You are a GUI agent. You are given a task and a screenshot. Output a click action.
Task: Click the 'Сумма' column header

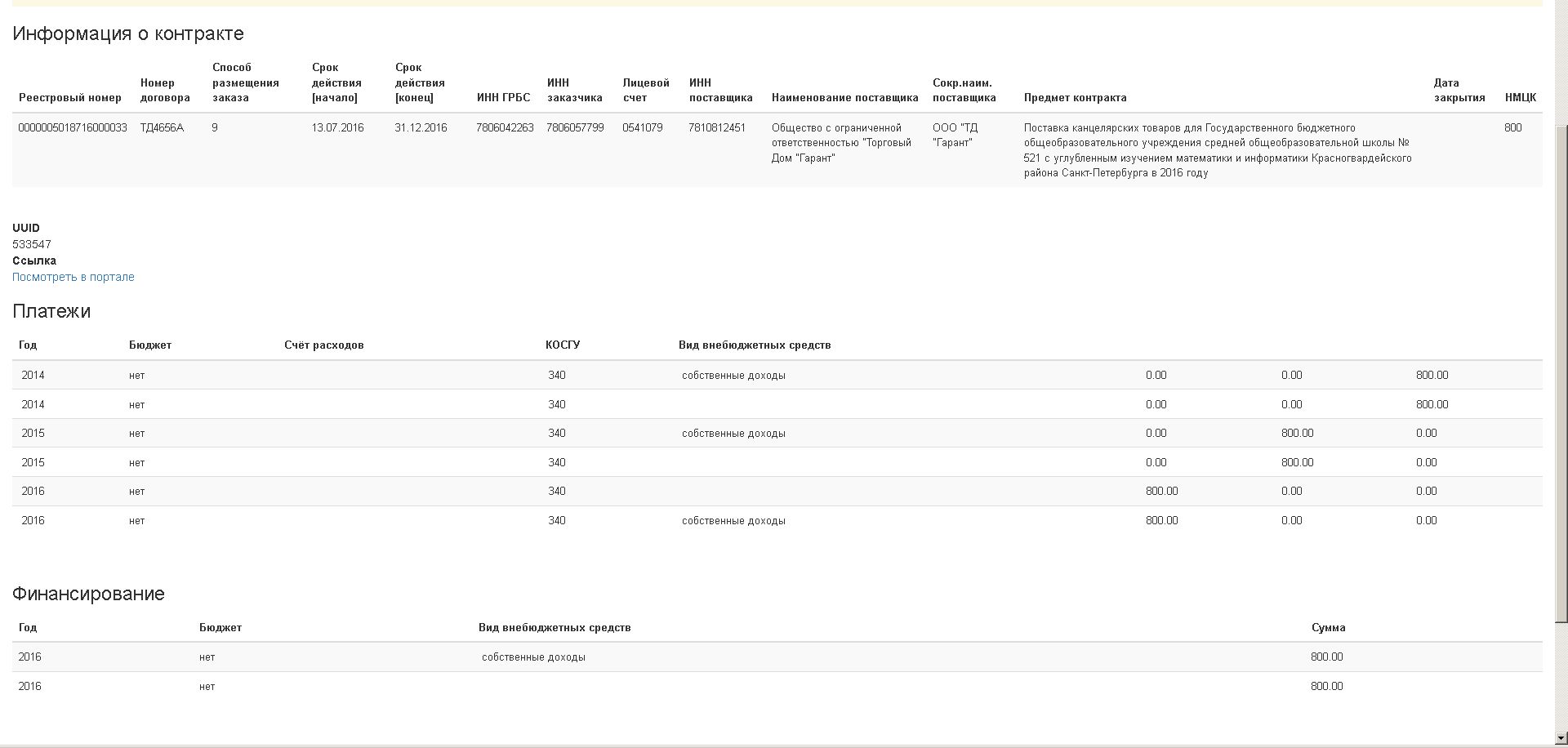1328,627
